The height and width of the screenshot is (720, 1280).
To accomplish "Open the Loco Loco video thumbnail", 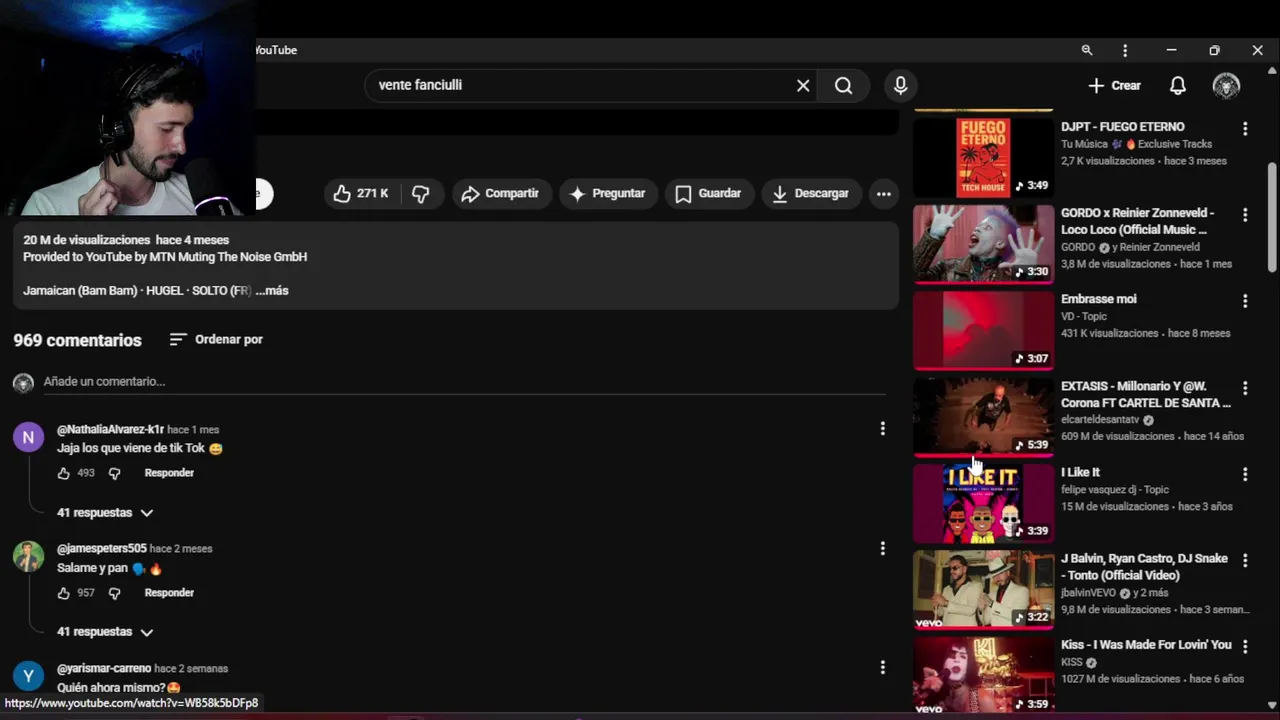I will pyautogui.click(x=983, y=244).
